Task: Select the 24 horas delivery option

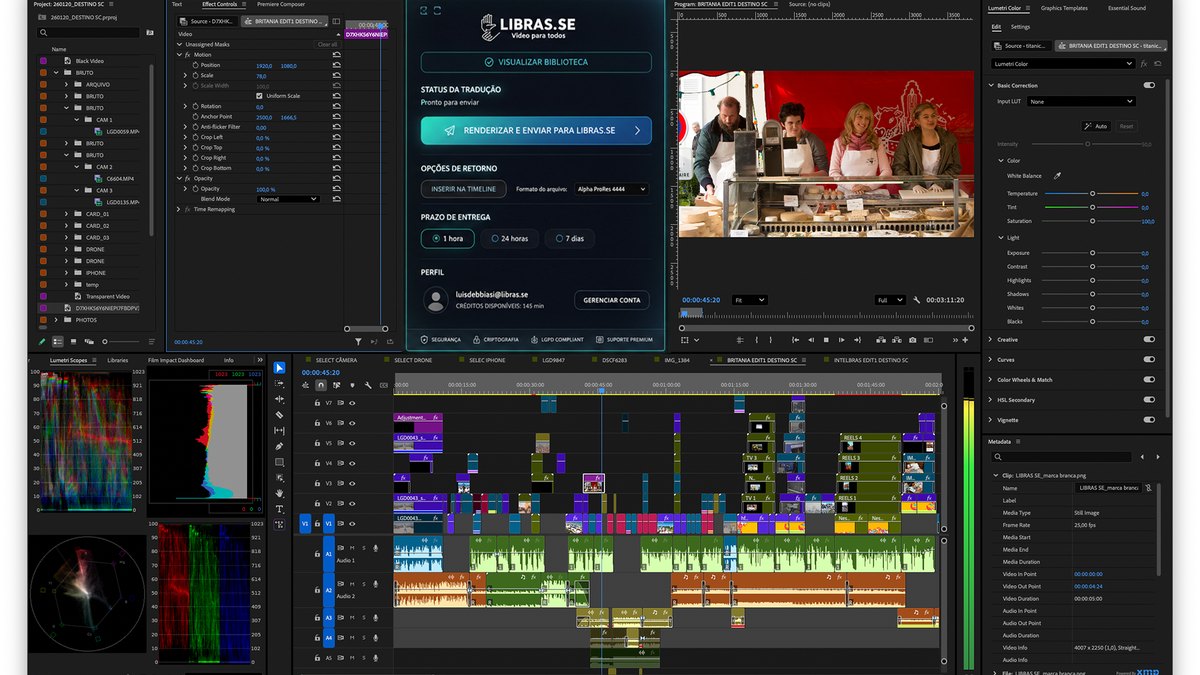Action: click(510, 239)
